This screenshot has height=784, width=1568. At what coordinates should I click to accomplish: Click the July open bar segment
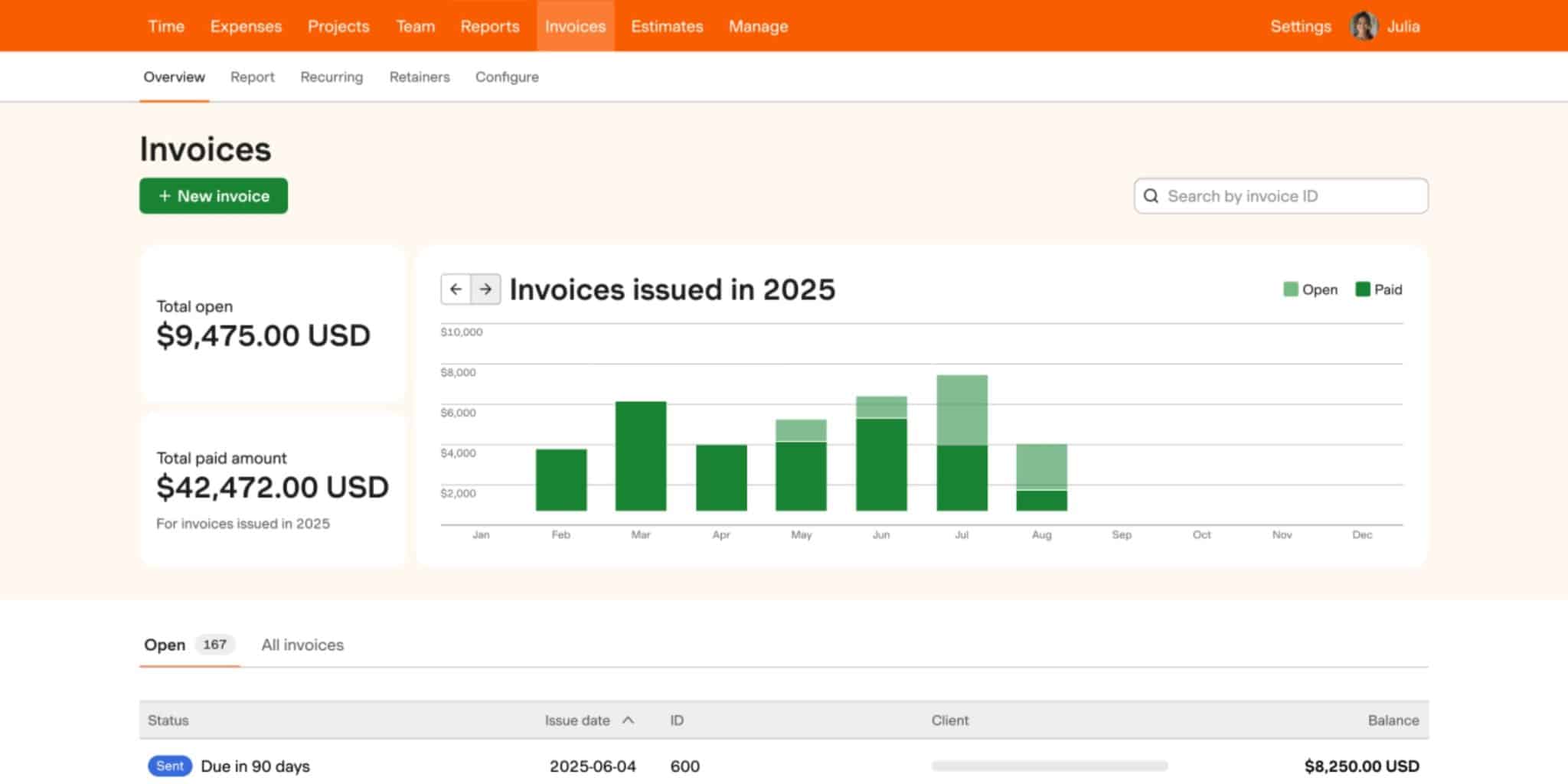(x=962, y=410)
